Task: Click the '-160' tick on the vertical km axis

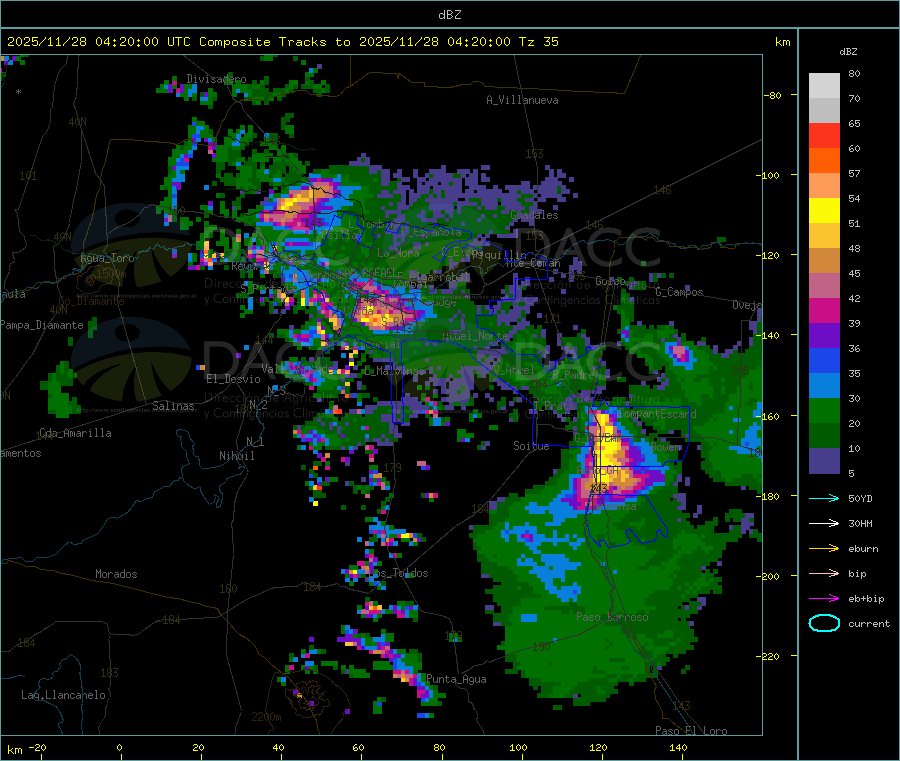Action: 767,417
